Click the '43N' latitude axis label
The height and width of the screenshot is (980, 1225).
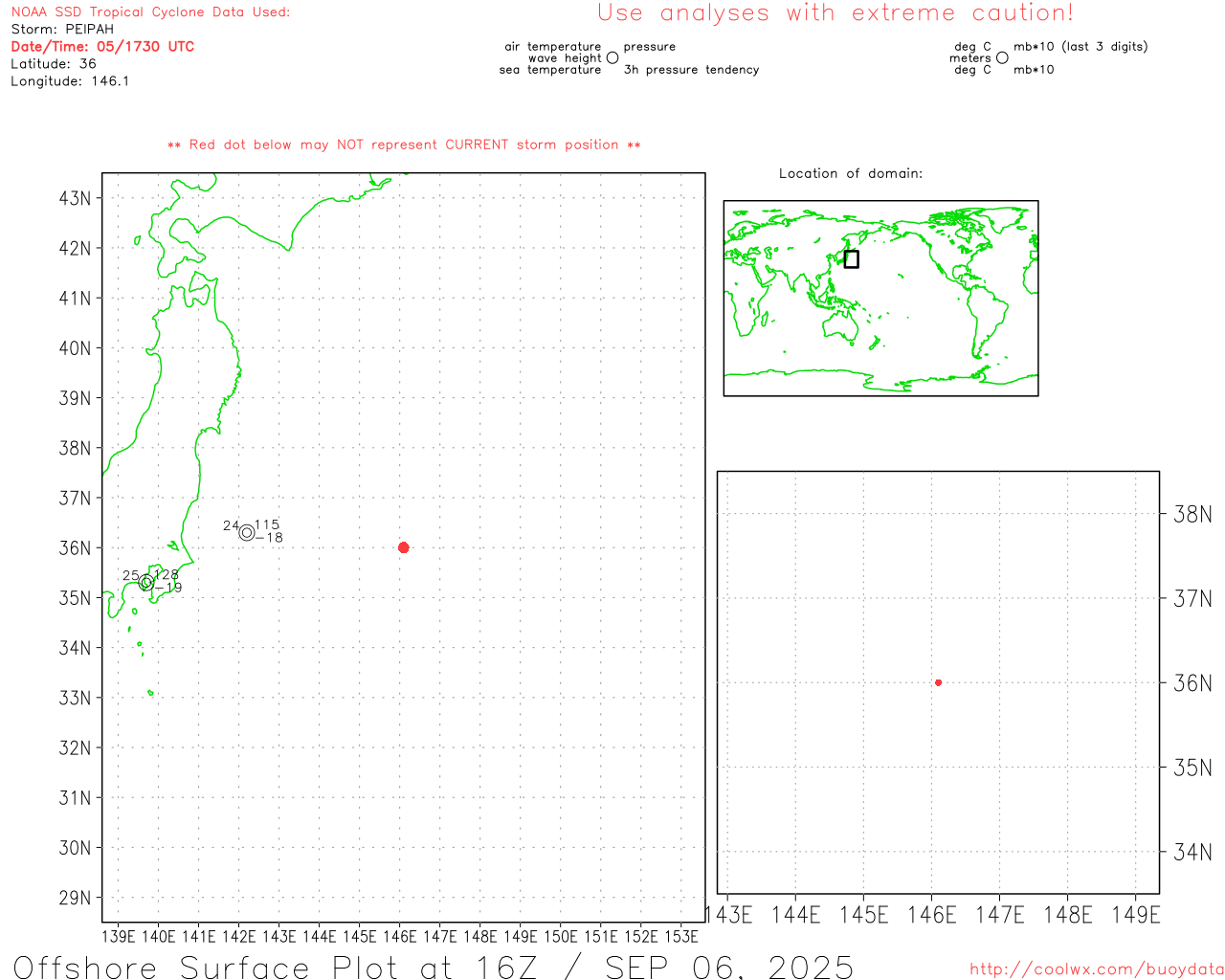tap(75, 198)
